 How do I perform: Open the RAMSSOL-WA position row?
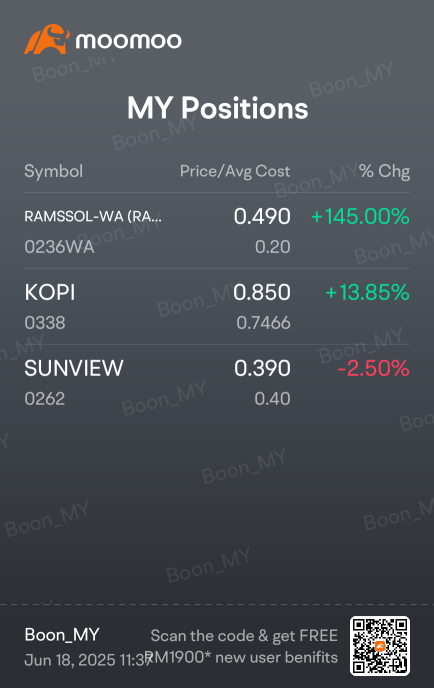click(217, 231)
